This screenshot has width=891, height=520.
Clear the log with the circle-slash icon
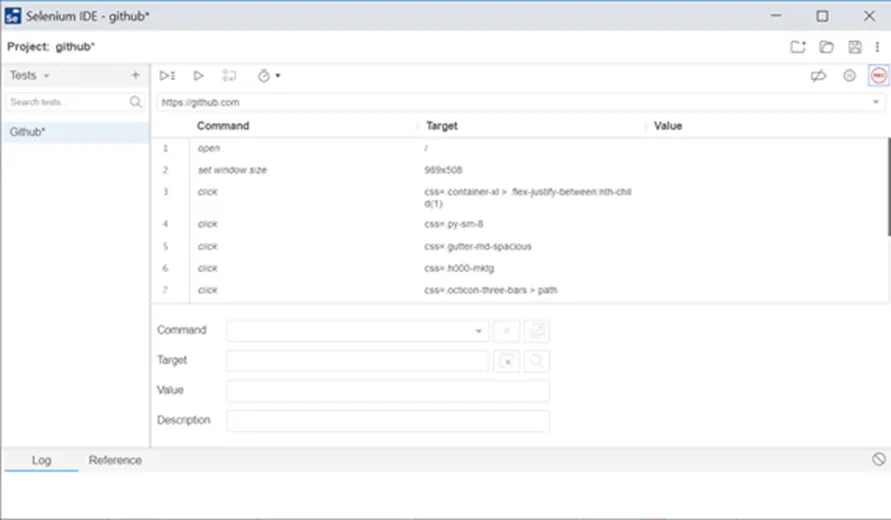coord(878,459)
